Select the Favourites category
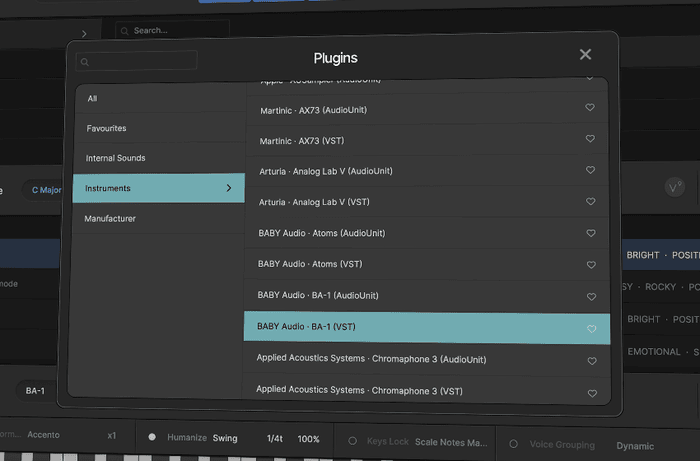The height and width of the screenshot is (461, 700). coord(106,128)
